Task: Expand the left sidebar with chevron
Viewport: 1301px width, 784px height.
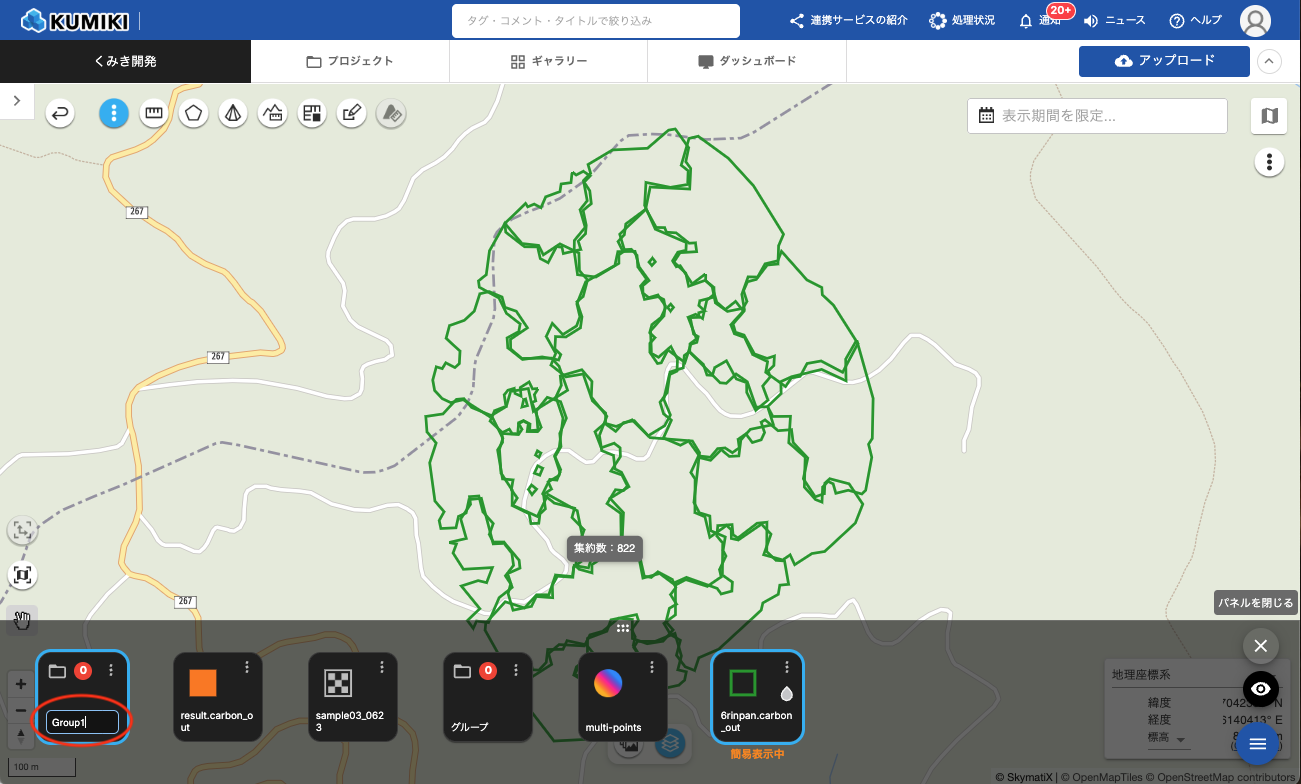Action: [17, 100]
